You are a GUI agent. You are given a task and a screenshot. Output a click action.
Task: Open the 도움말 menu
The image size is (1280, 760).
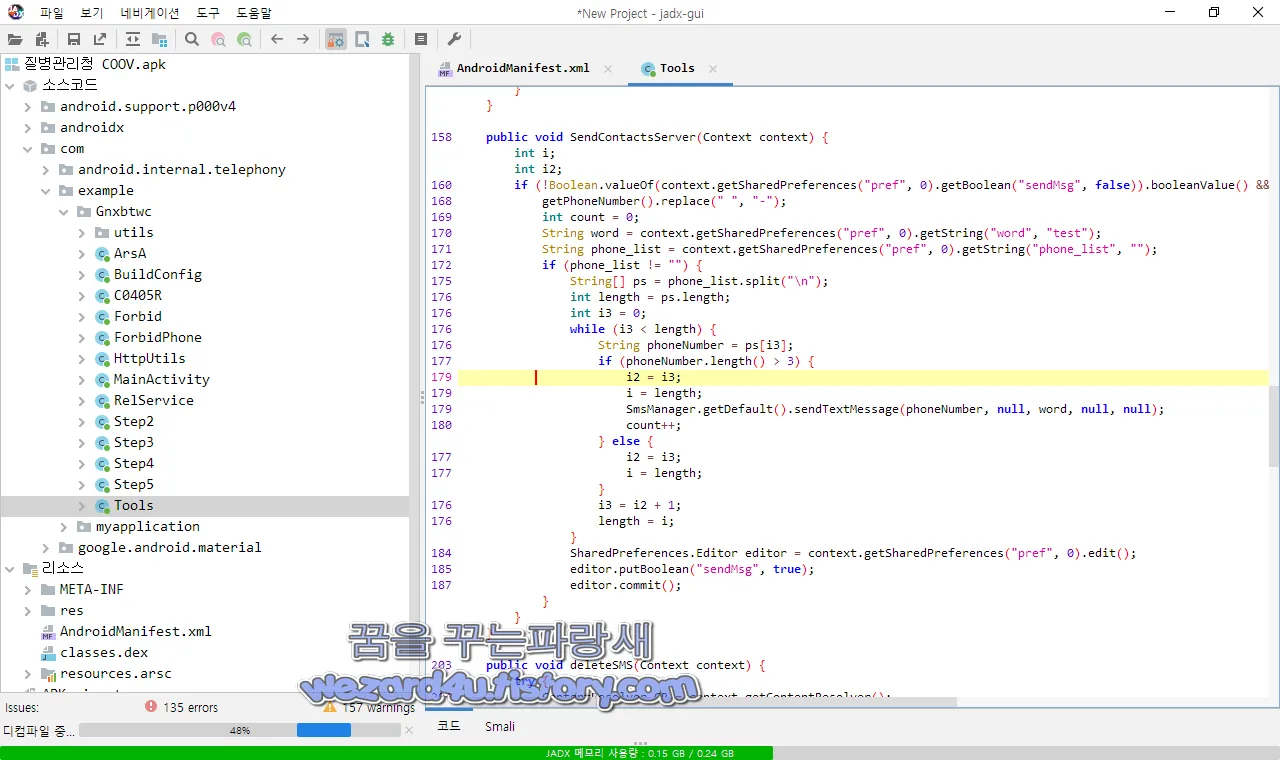point(253,13)
